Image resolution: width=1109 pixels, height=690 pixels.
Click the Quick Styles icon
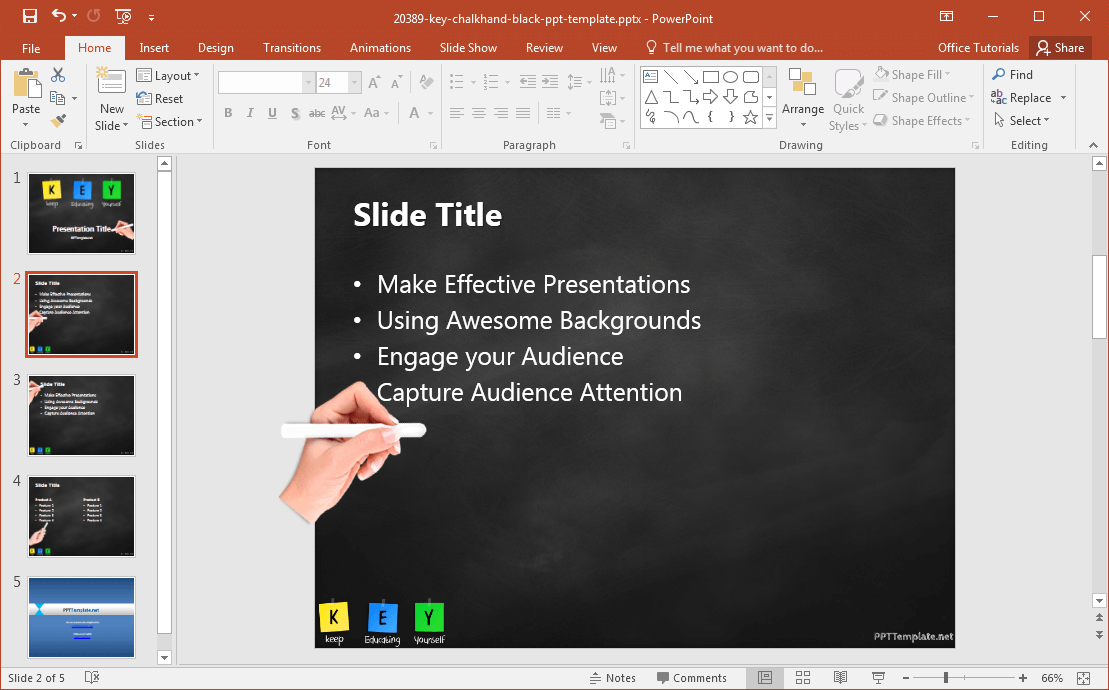pos(848,97)
